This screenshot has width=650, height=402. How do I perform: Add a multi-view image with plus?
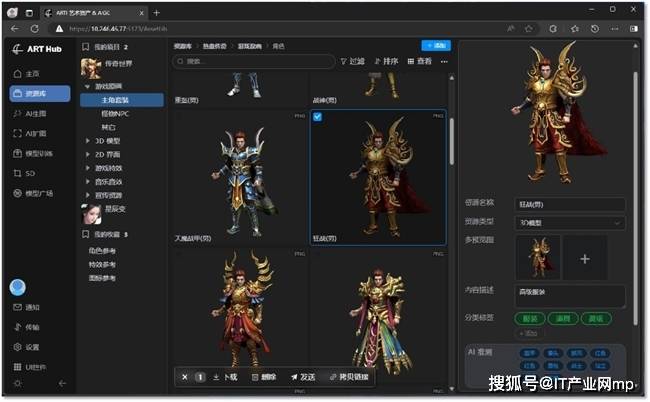coord(585,259)
